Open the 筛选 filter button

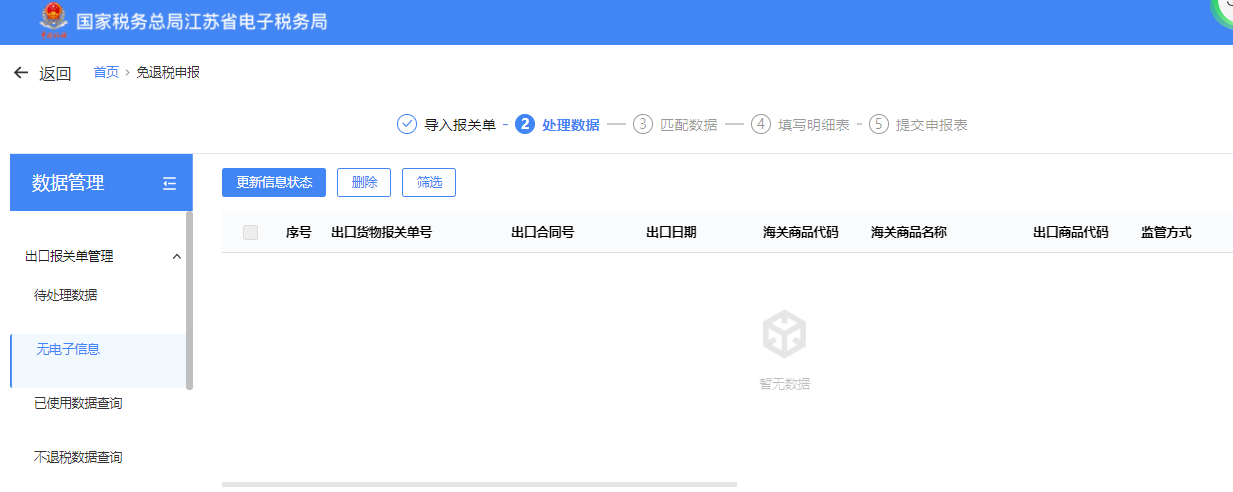[429, 182]
